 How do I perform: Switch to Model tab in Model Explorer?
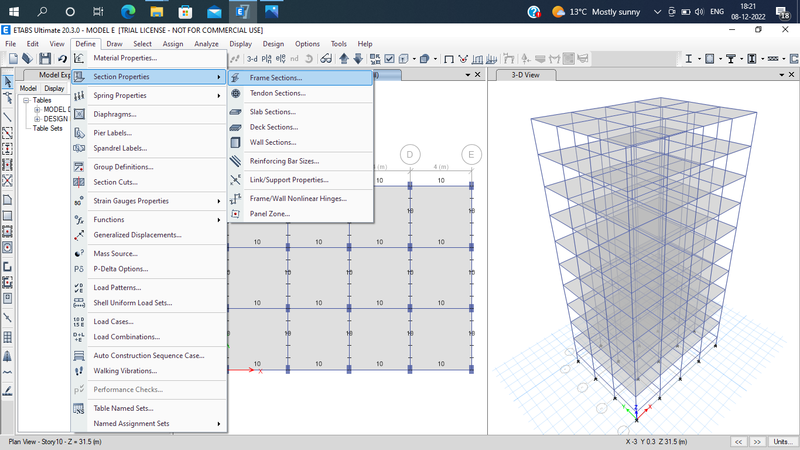click(x=28, y=88)
